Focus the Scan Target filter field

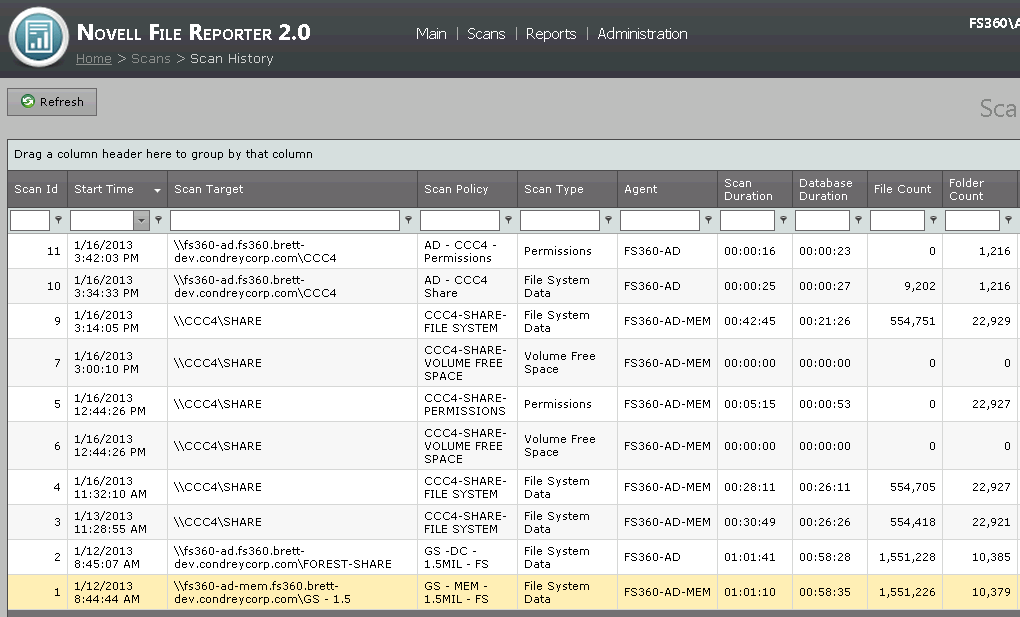[x=285, y=221]
